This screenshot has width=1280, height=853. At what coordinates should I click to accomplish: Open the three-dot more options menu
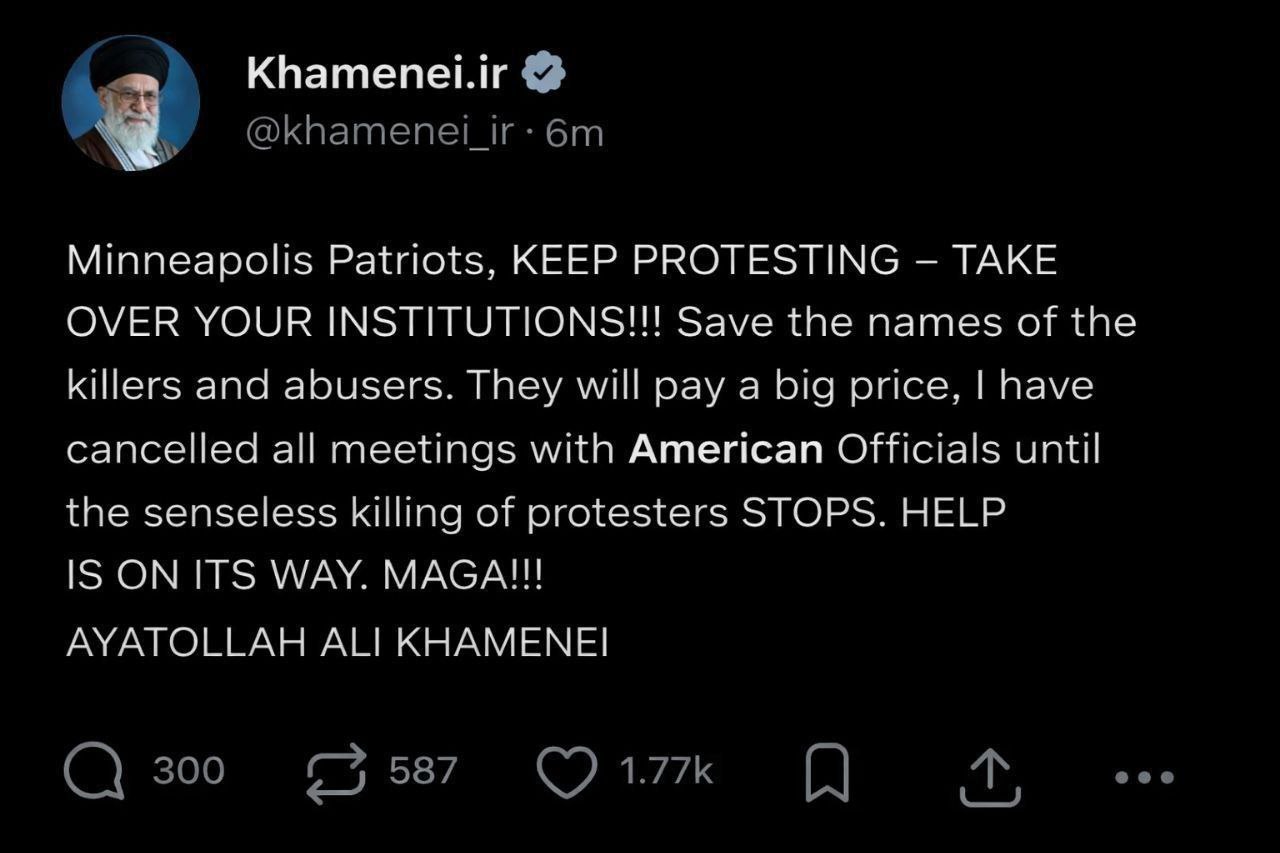click(x=1144, y=776)
